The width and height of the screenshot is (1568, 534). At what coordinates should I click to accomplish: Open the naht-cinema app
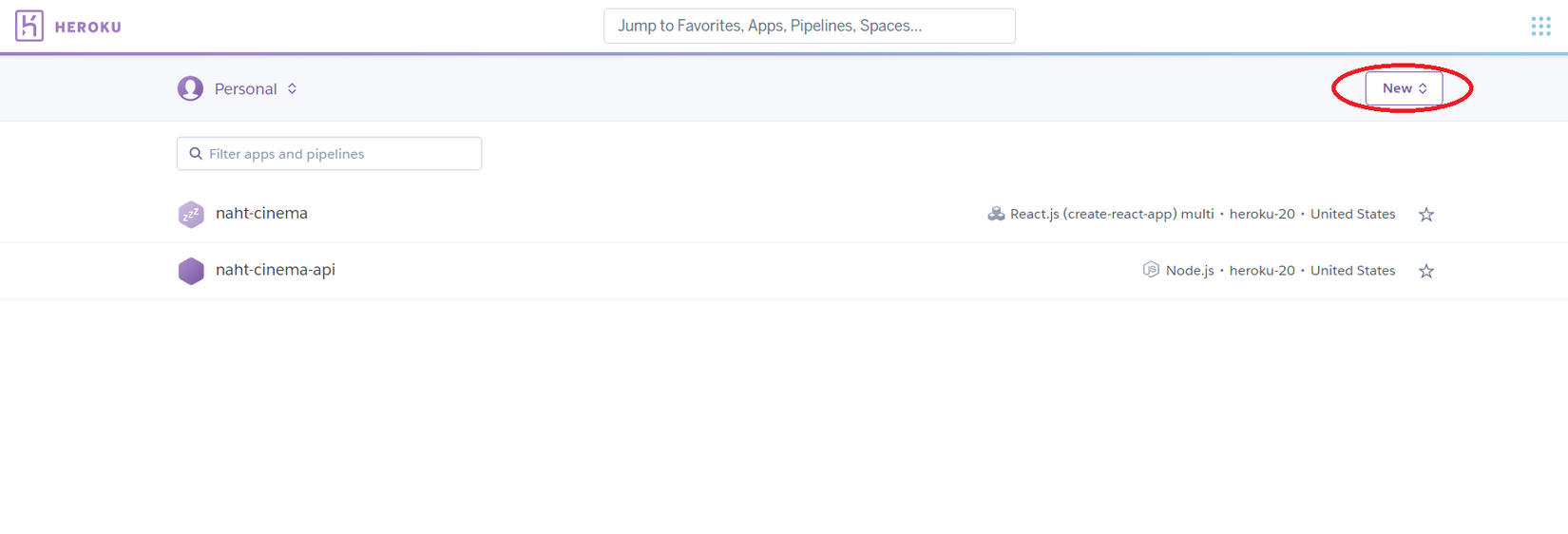pyautogui.click(x=261, y=213)
